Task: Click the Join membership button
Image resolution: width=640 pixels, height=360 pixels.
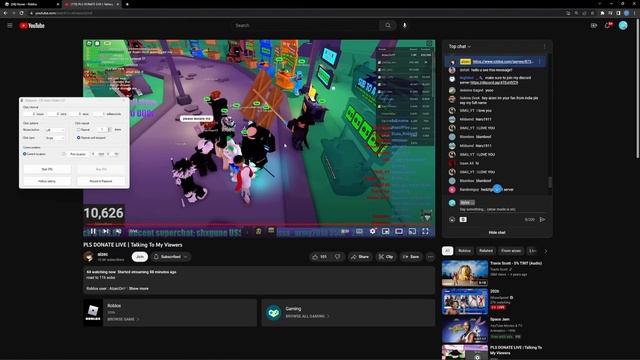Action: pos(140,257)
